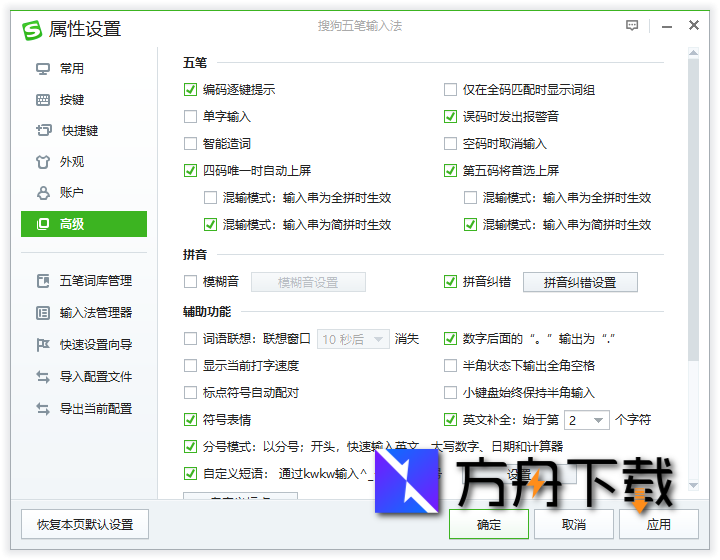The height and width of the screenshot is (560, 720).
Task: Open 拼音纠错设置
Action: [x=580, y=282]
